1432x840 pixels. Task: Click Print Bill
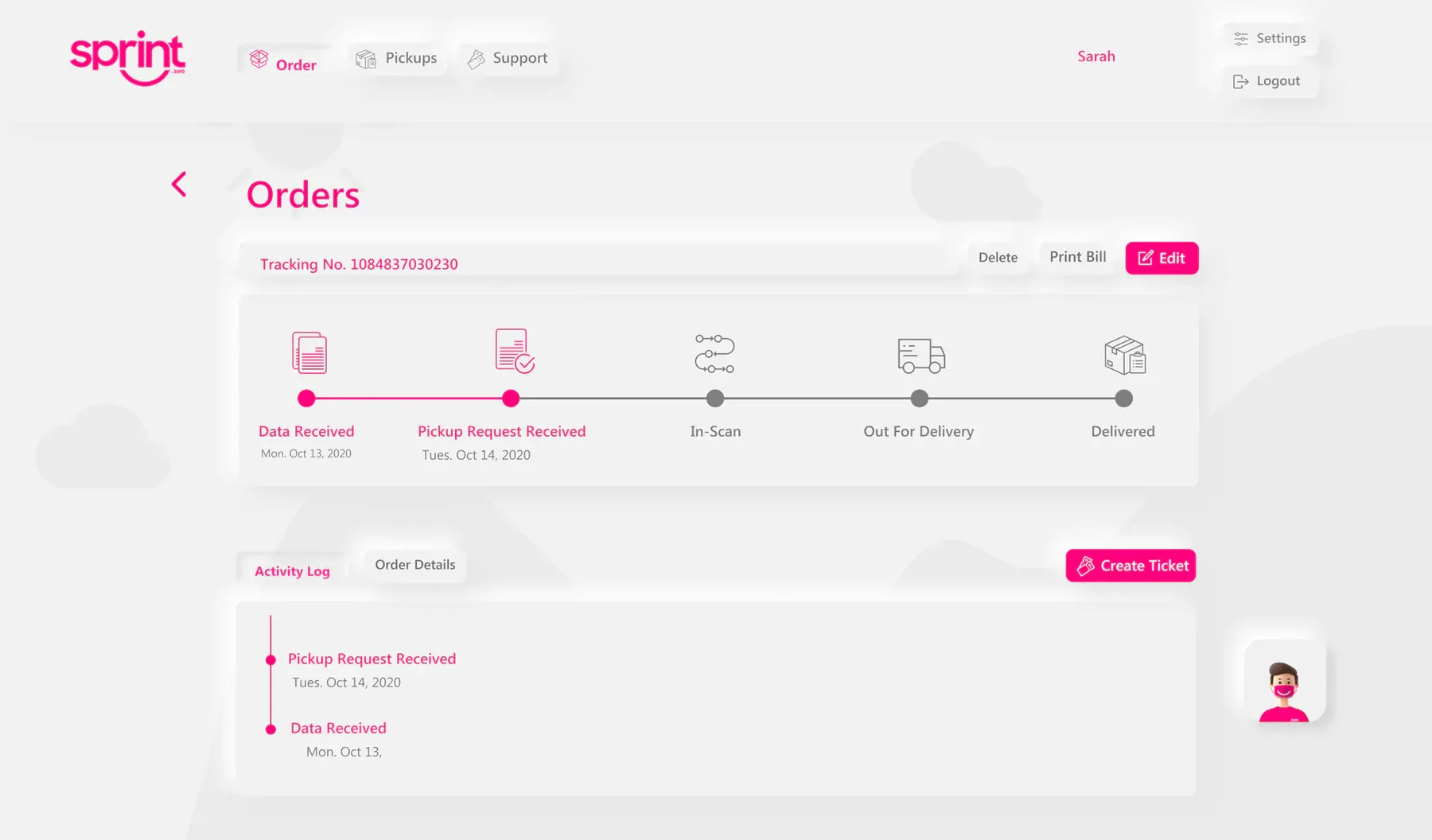1078,257
